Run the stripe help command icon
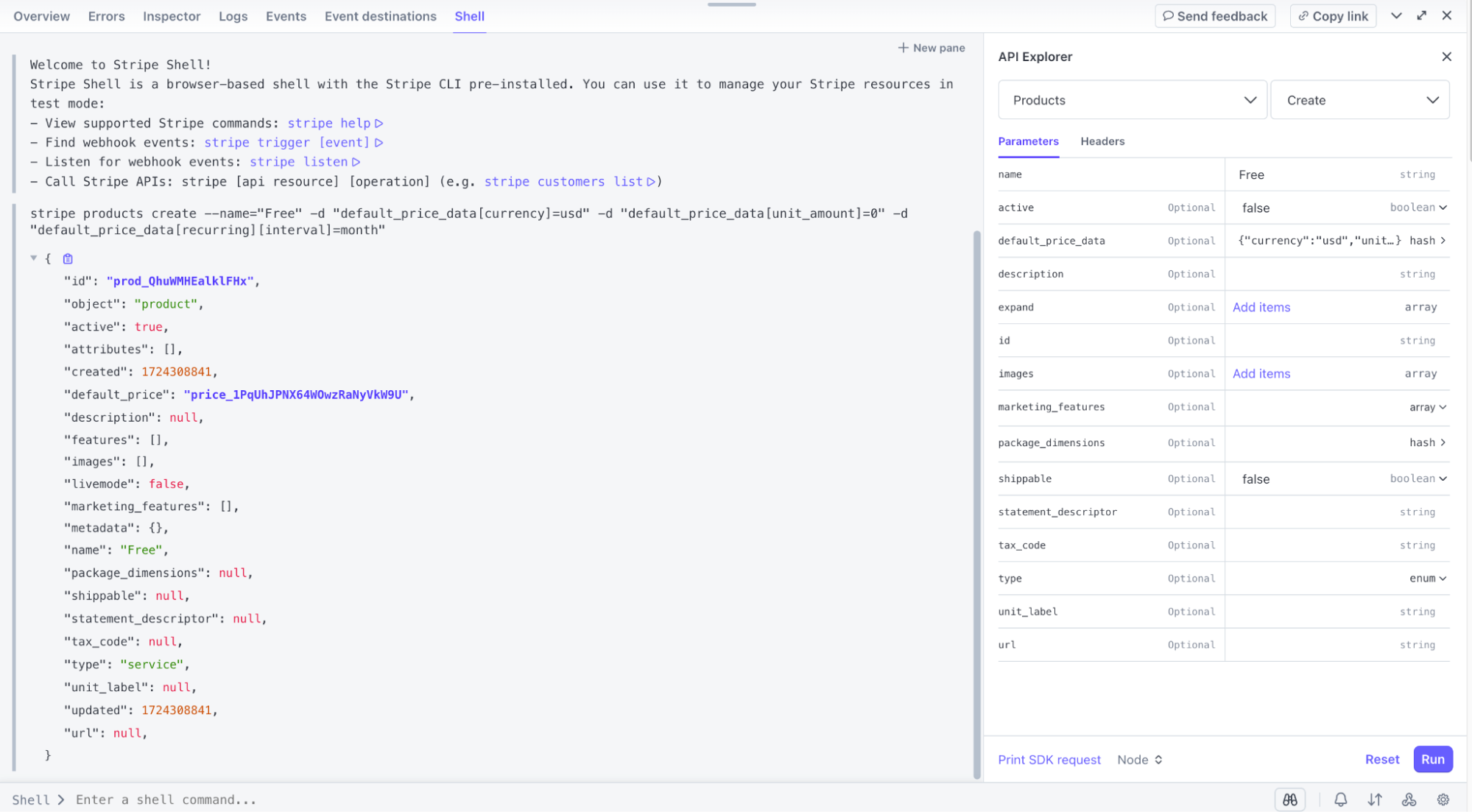 379,123
